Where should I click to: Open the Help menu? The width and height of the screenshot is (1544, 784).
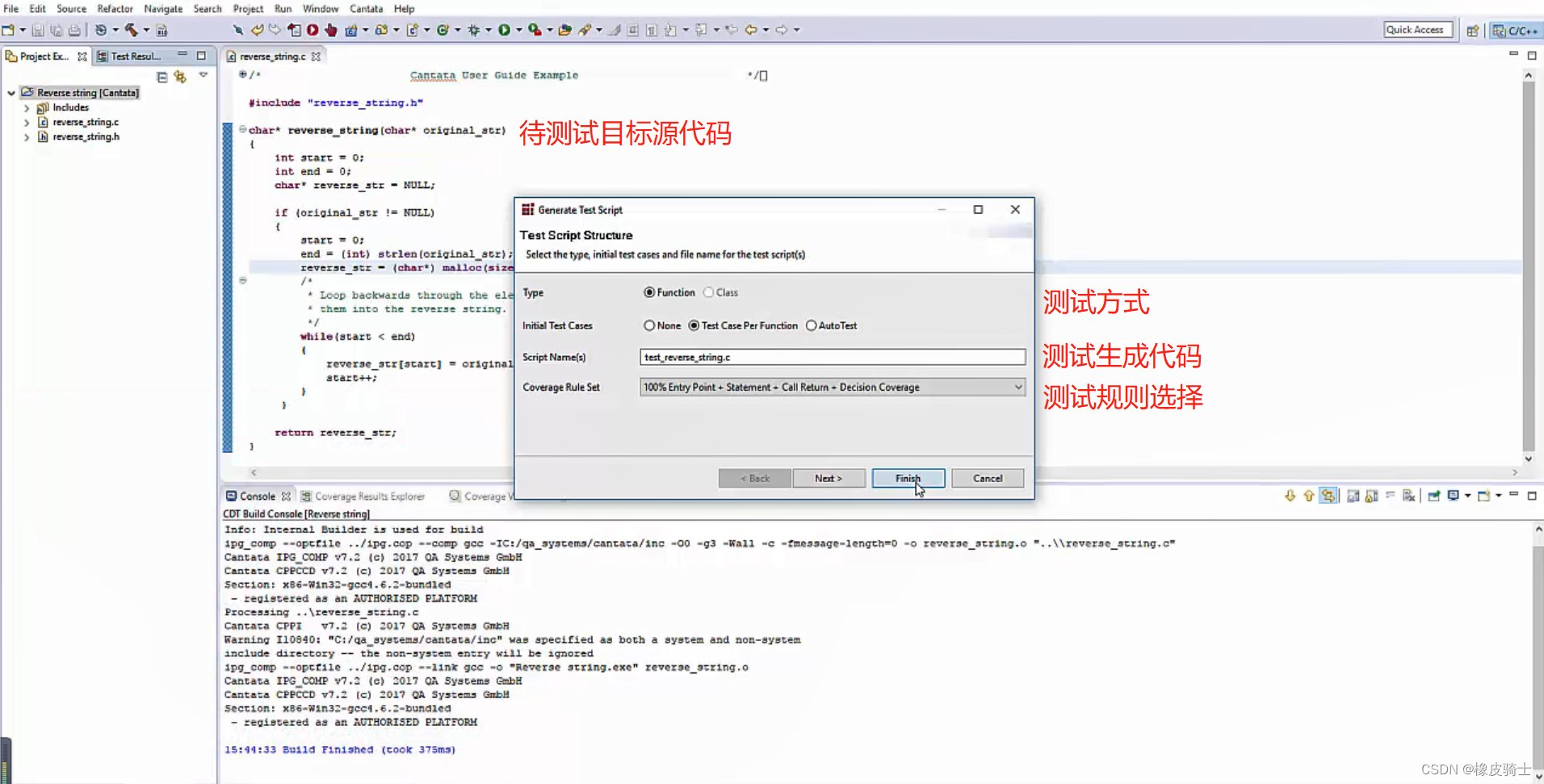click(x=404, y=8)
